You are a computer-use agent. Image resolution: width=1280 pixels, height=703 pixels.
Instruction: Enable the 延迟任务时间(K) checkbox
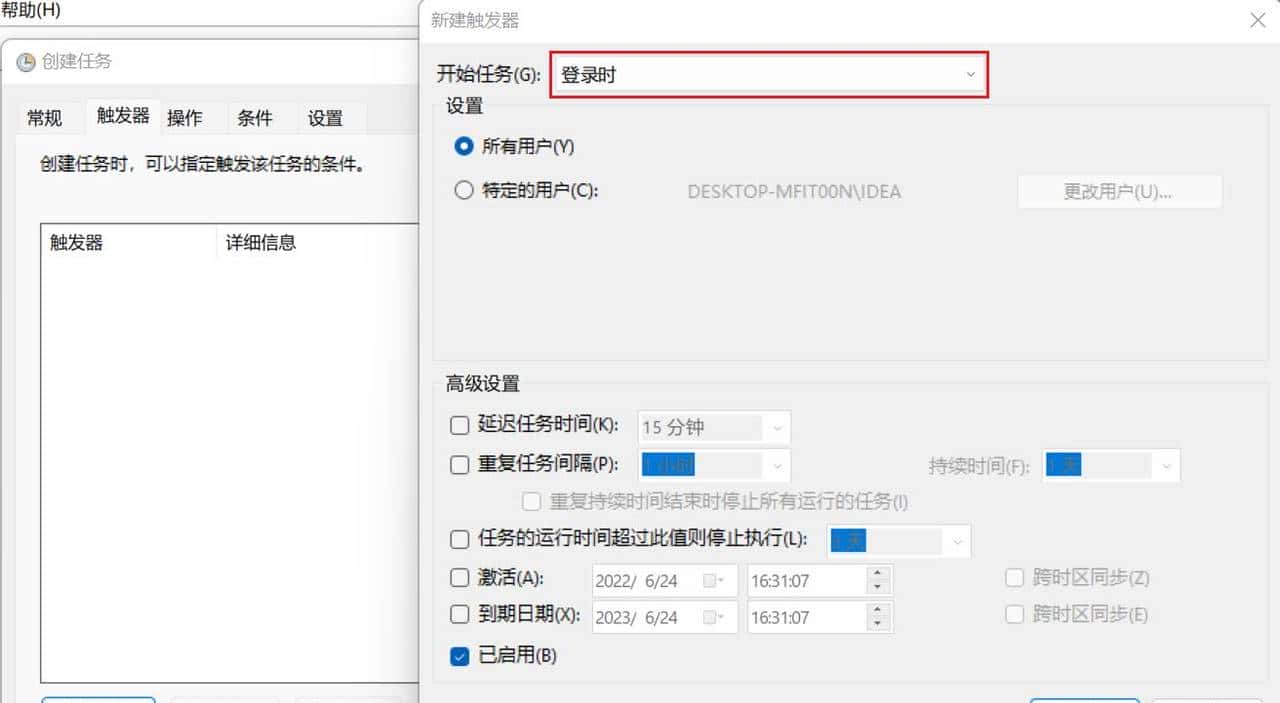point(459,425)
